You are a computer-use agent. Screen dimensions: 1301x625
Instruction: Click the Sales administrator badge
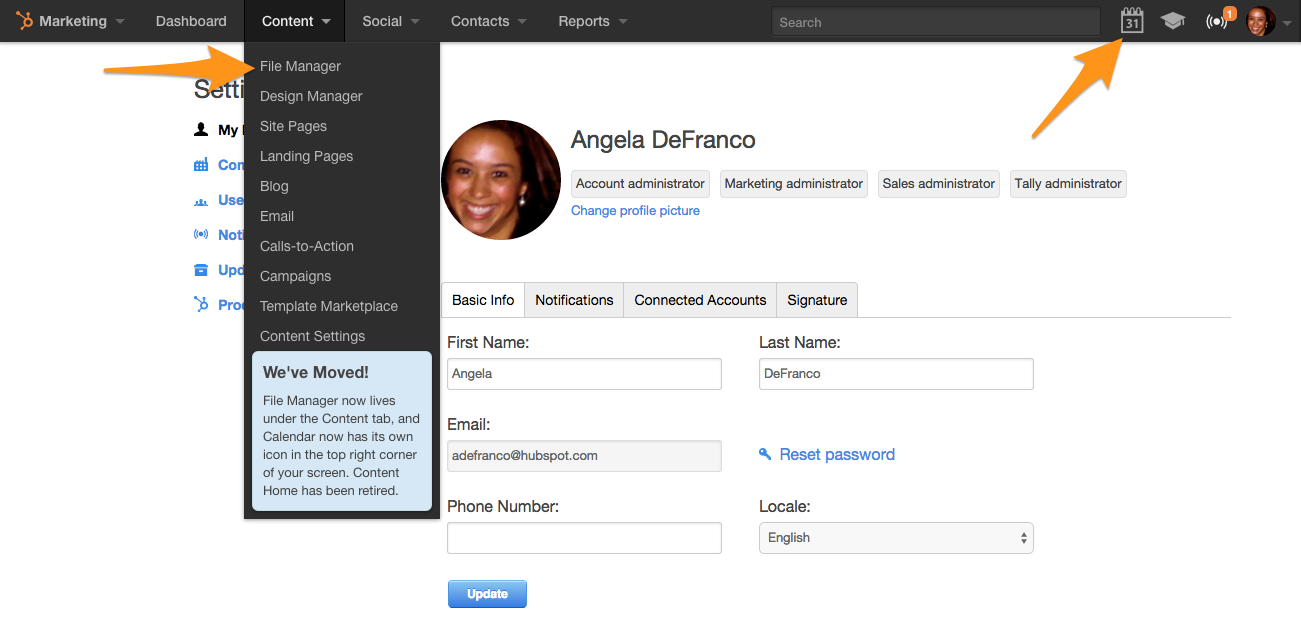click(x=939, y=184)
